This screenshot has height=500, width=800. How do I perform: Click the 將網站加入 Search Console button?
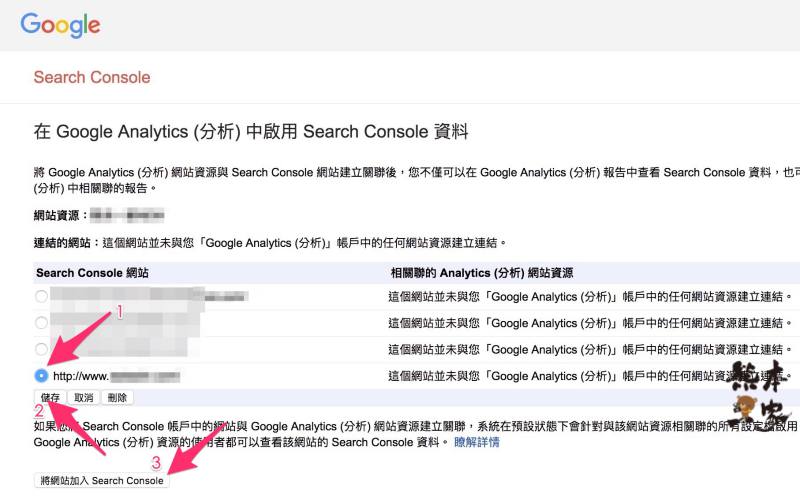click(x=102, y=481)
